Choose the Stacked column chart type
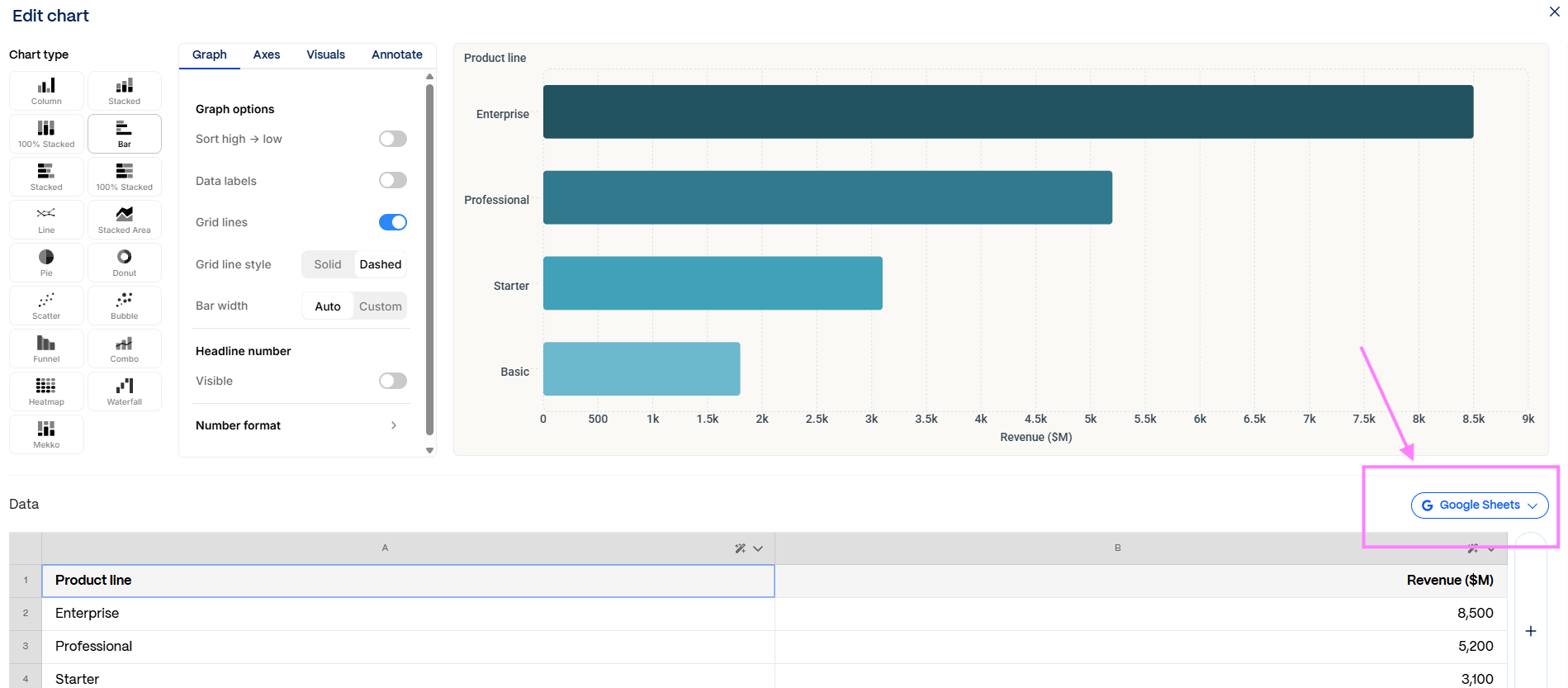The image size is (1568, 688). click(x=125, y=91)
